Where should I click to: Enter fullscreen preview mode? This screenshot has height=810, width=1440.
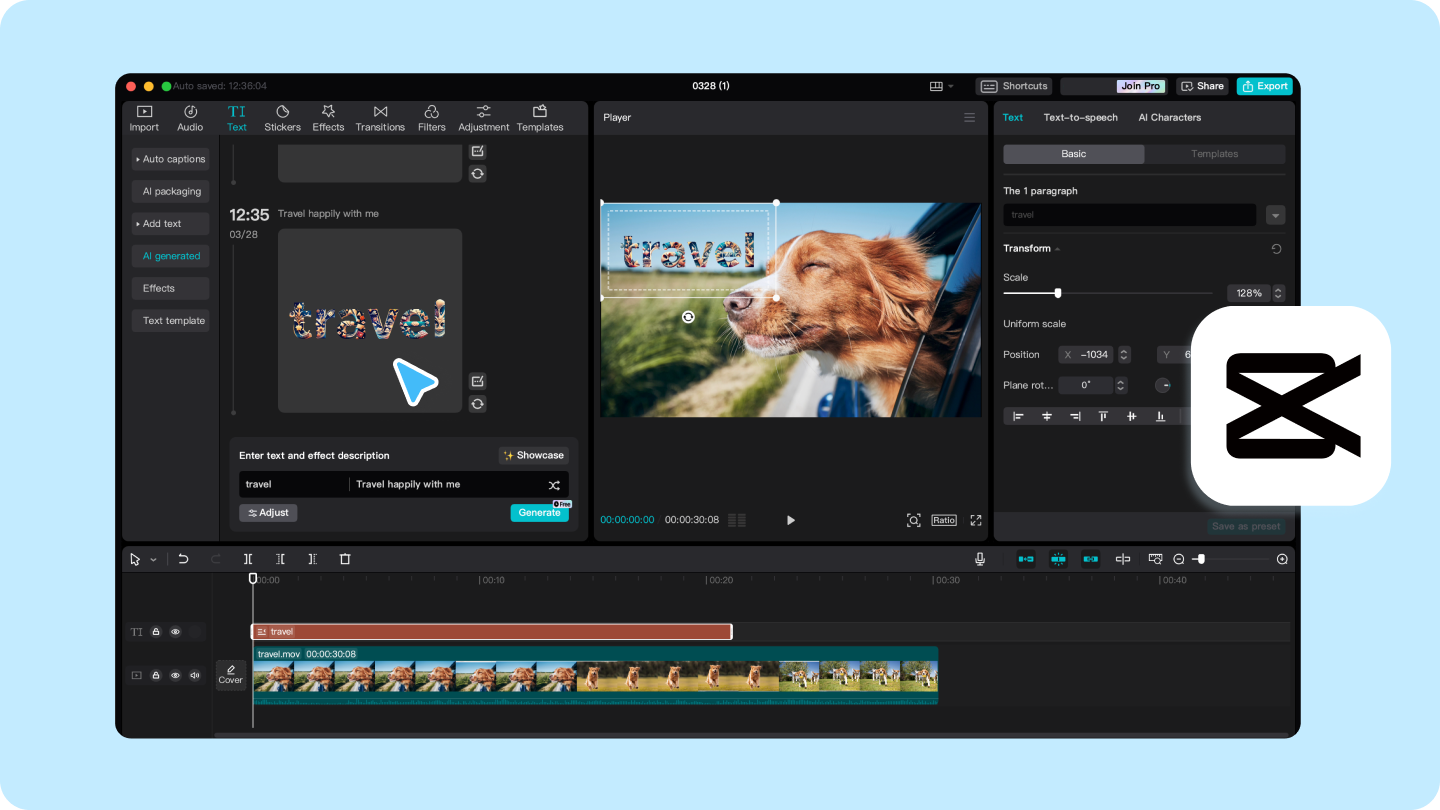976,520
